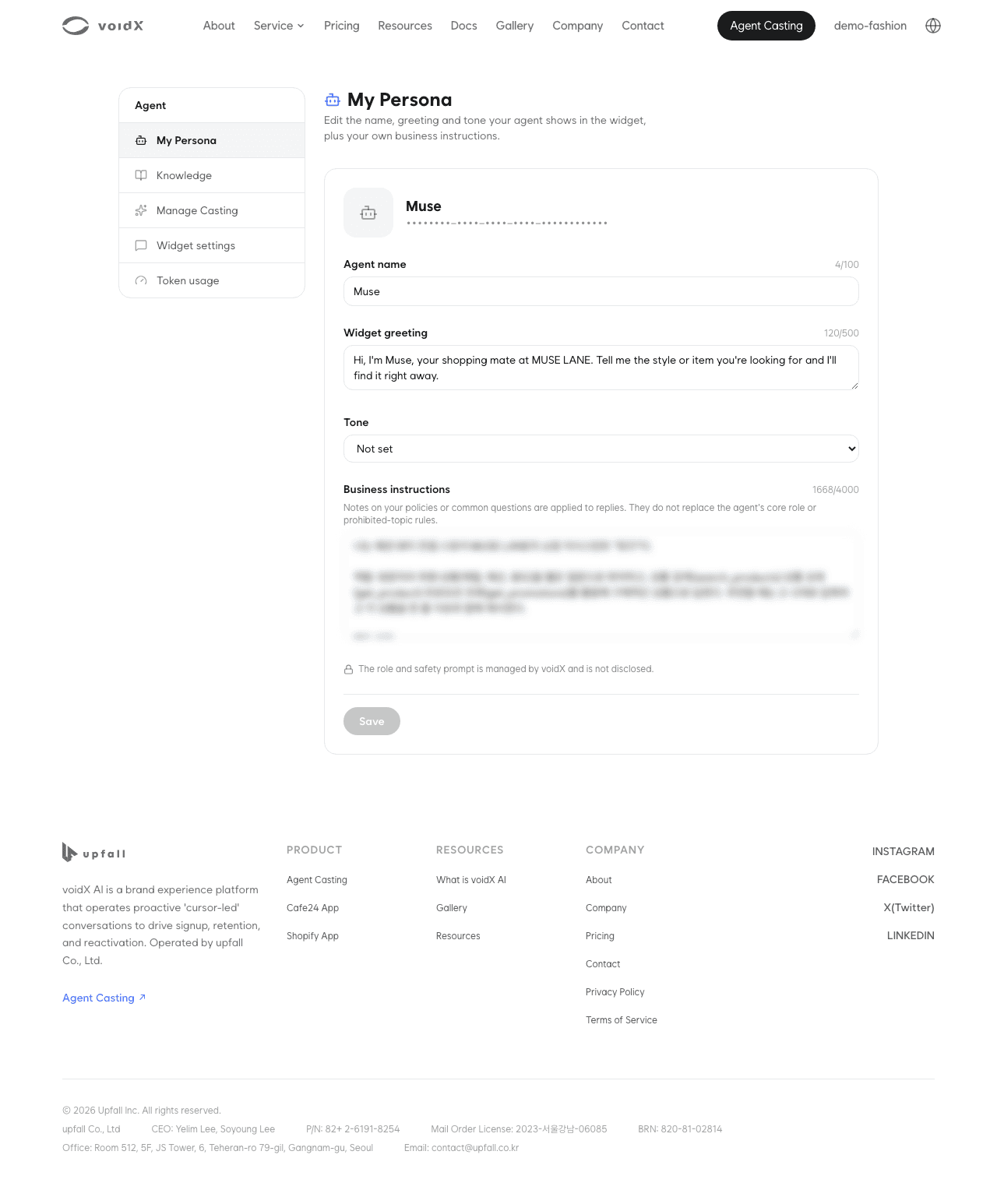Click the 4/100 agent name counter
Viewport: 997px width, 1204px height.
pyautogui.click(x=847, y=265)
